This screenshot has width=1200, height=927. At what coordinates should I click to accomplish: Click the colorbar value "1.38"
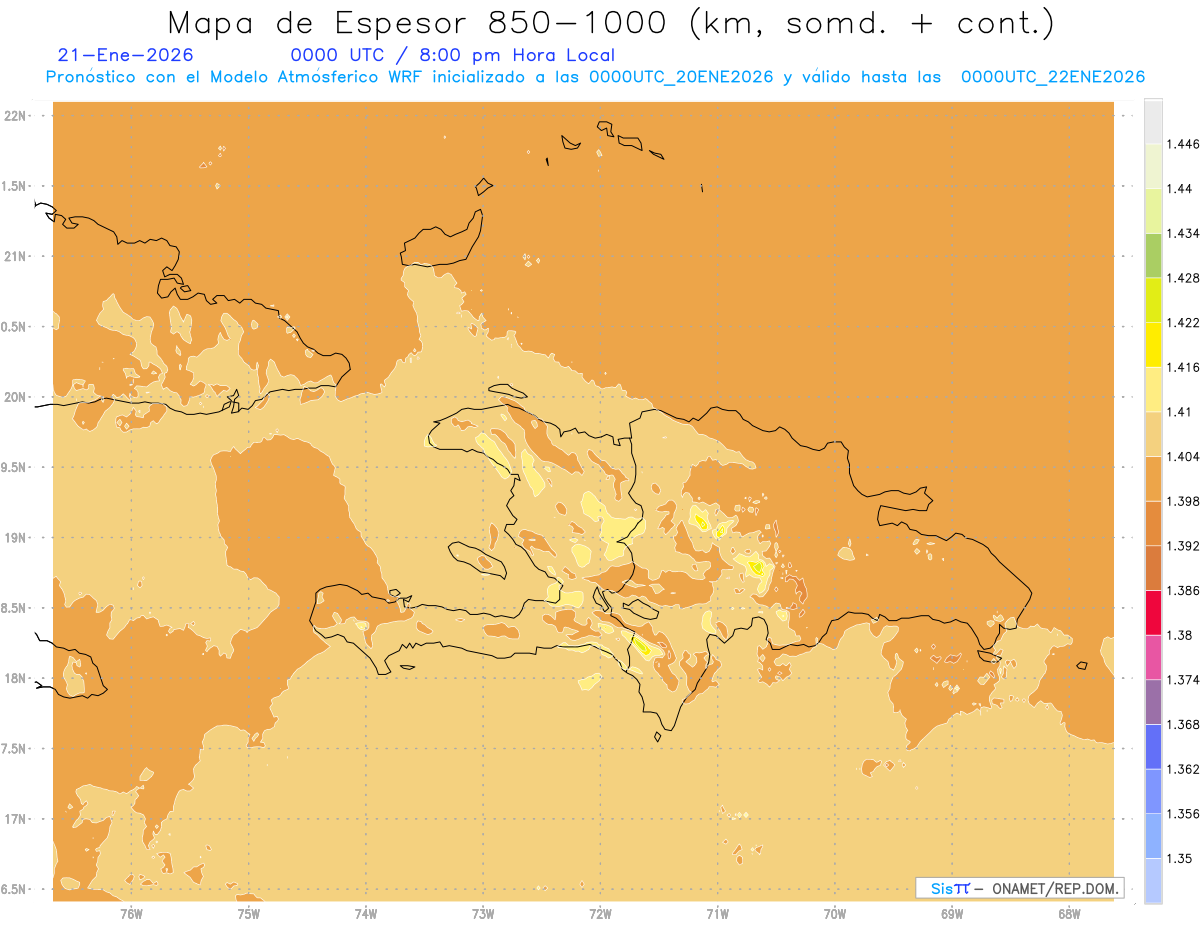1180,635
